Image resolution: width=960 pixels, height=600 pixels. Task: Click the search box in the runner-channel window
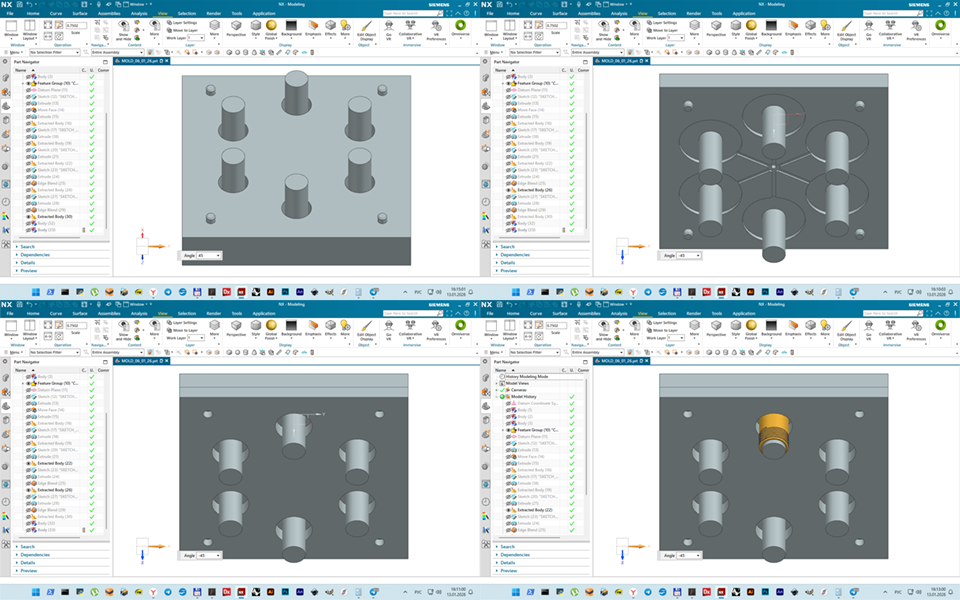click(x=892, y=13)
